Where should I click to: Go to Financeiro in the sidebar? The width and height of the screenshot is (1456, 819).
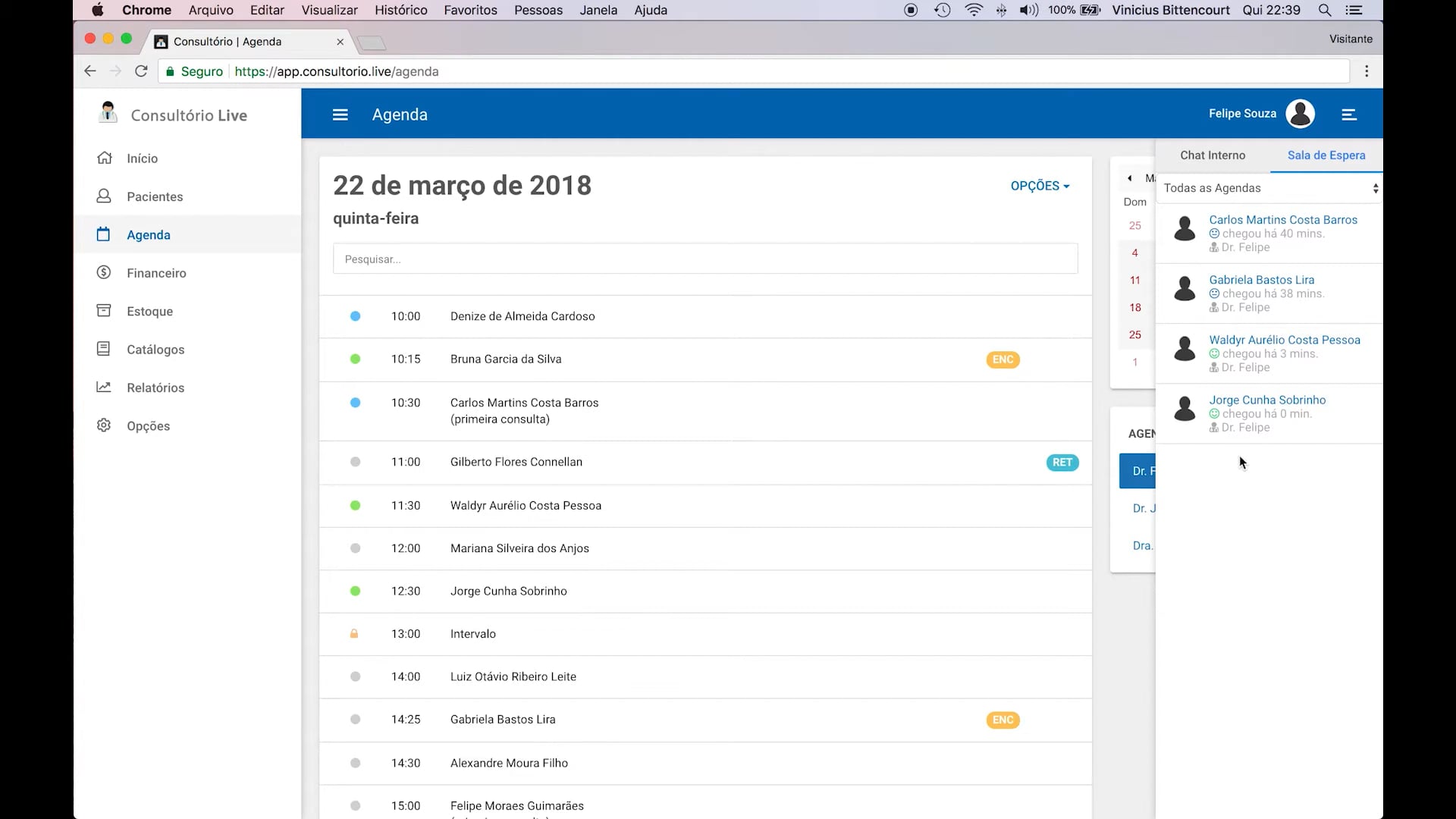point(156,273)
